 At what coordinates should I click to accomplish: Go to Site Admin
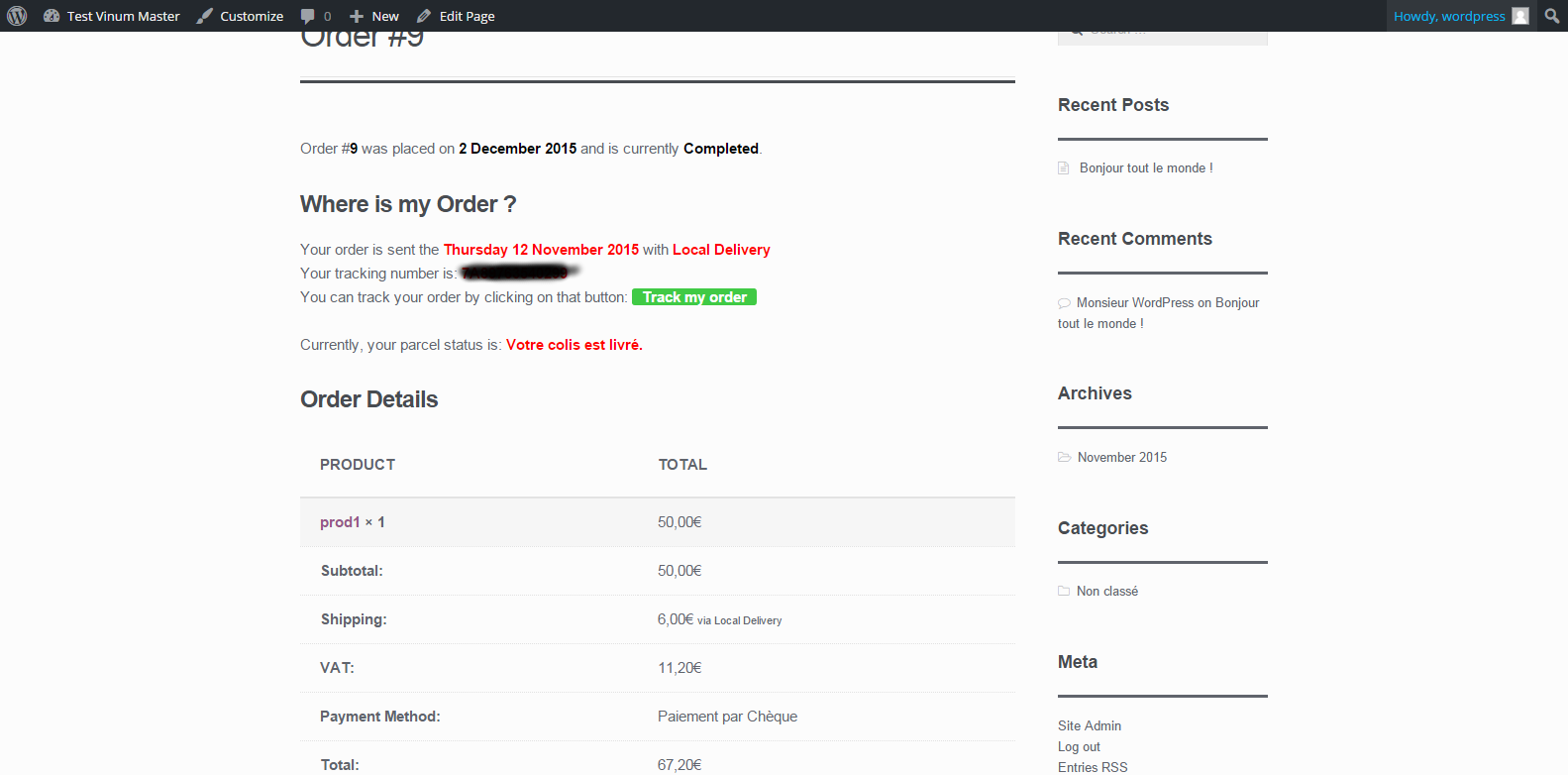[1090, 725]
